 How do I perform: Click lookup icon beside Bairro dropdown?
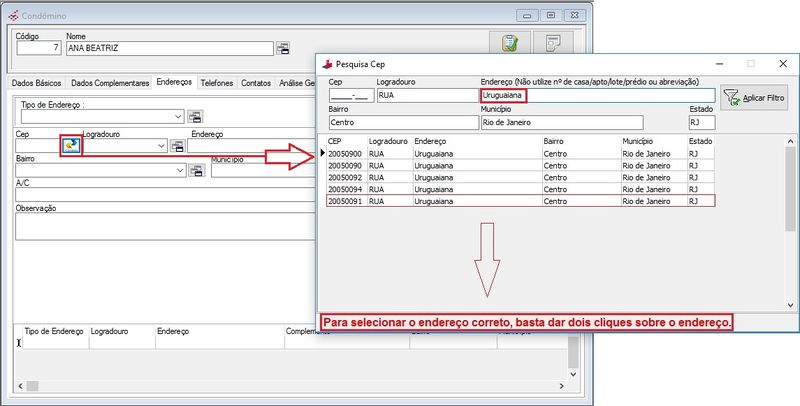[x=197, y=171]
